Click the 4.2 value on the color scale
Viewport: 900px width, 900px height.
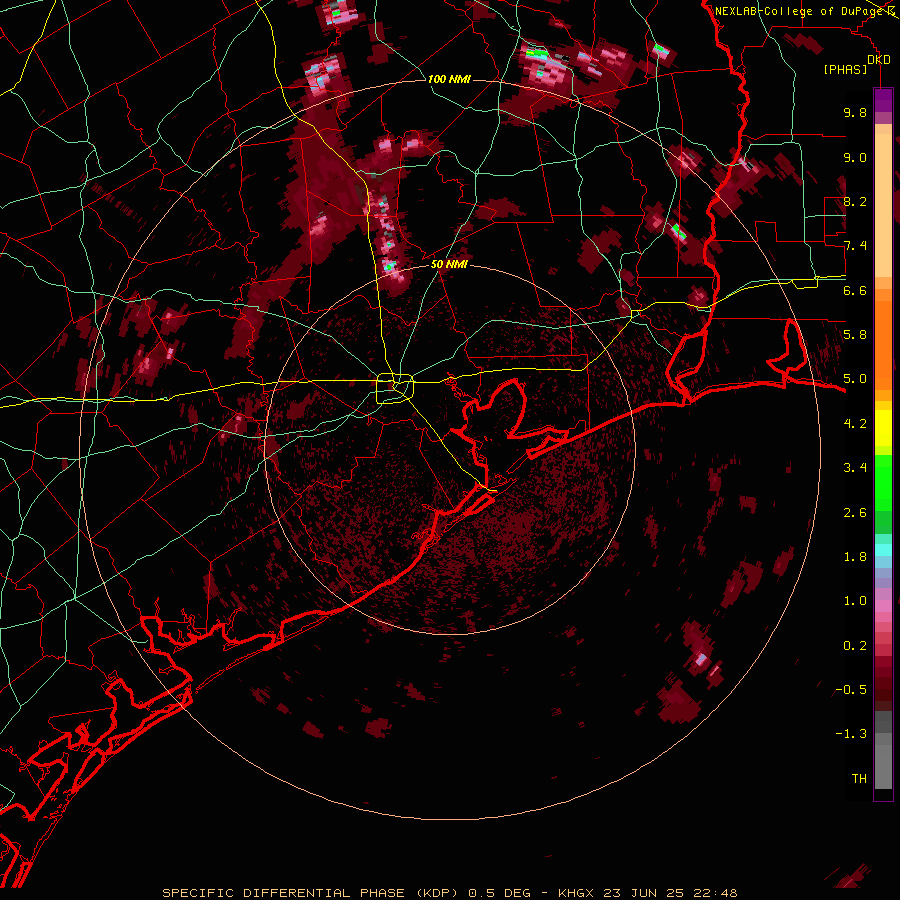pyautogui.click(x=855, y=424)
